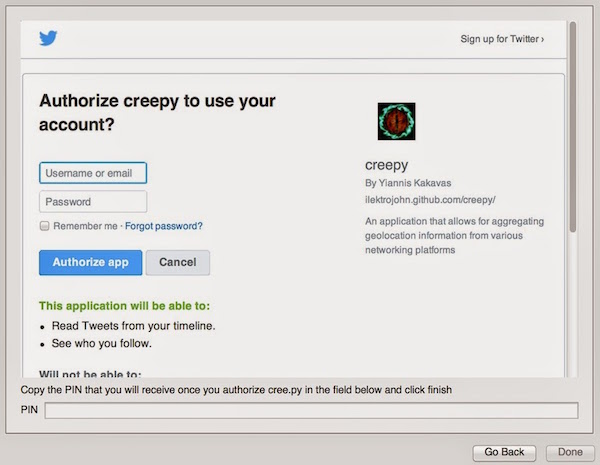Click the scrollbar track below the thumb
The width and height of the screenshot is (600, 465).
point(572,305)
